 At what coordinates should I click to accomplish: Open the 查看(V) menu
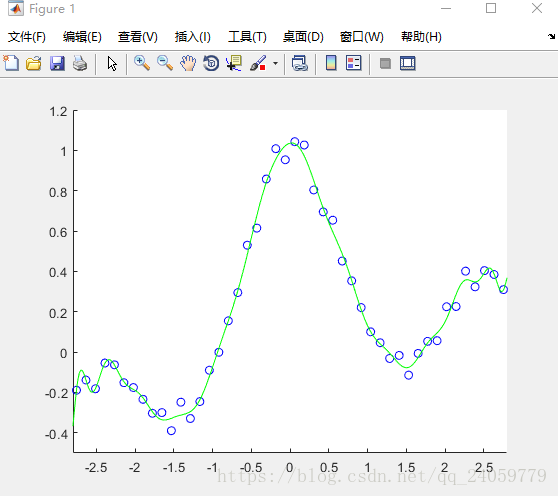138,37
